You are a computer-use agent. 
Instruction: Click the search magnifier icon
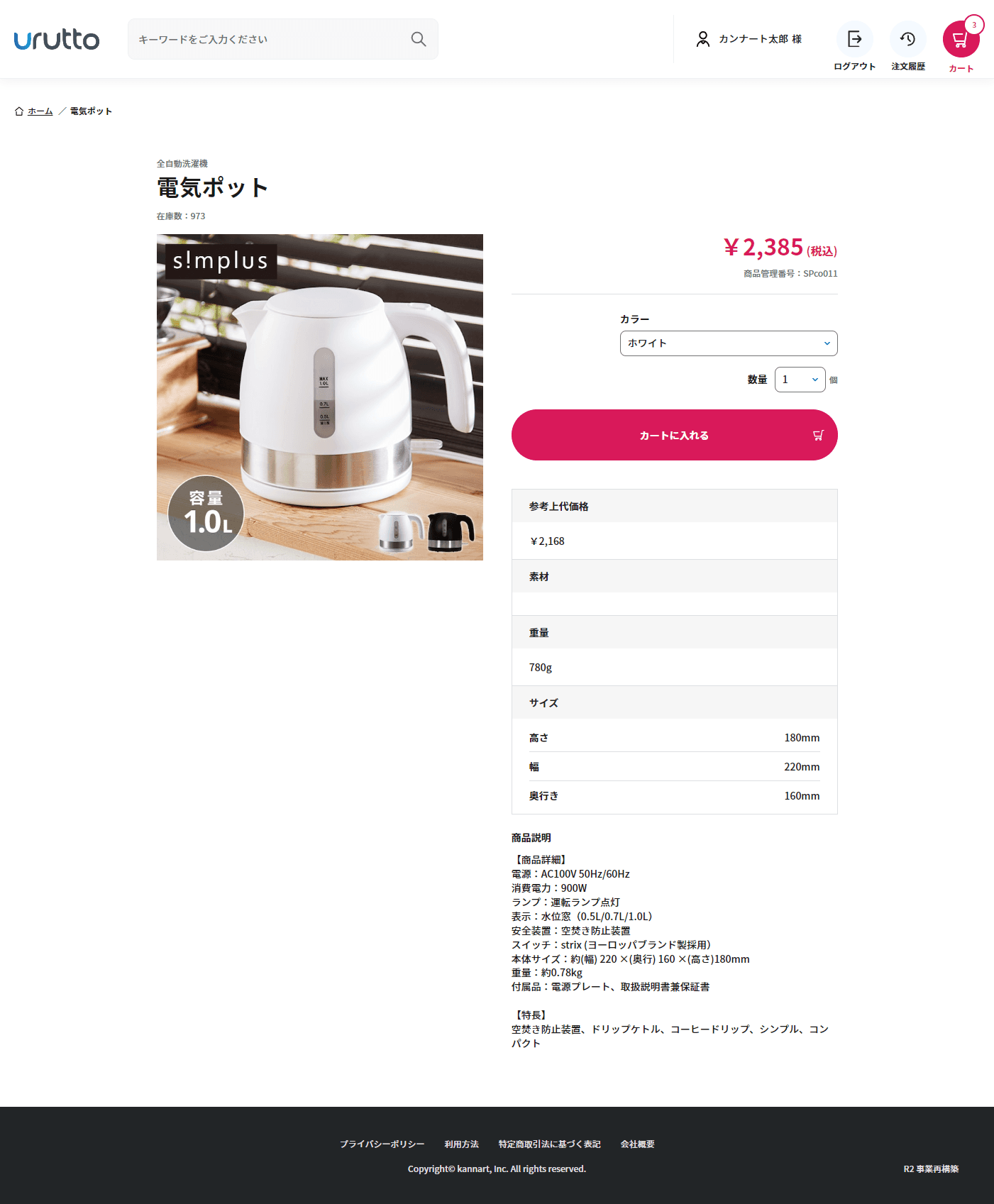pyautogui.click(x=419, y=39)
